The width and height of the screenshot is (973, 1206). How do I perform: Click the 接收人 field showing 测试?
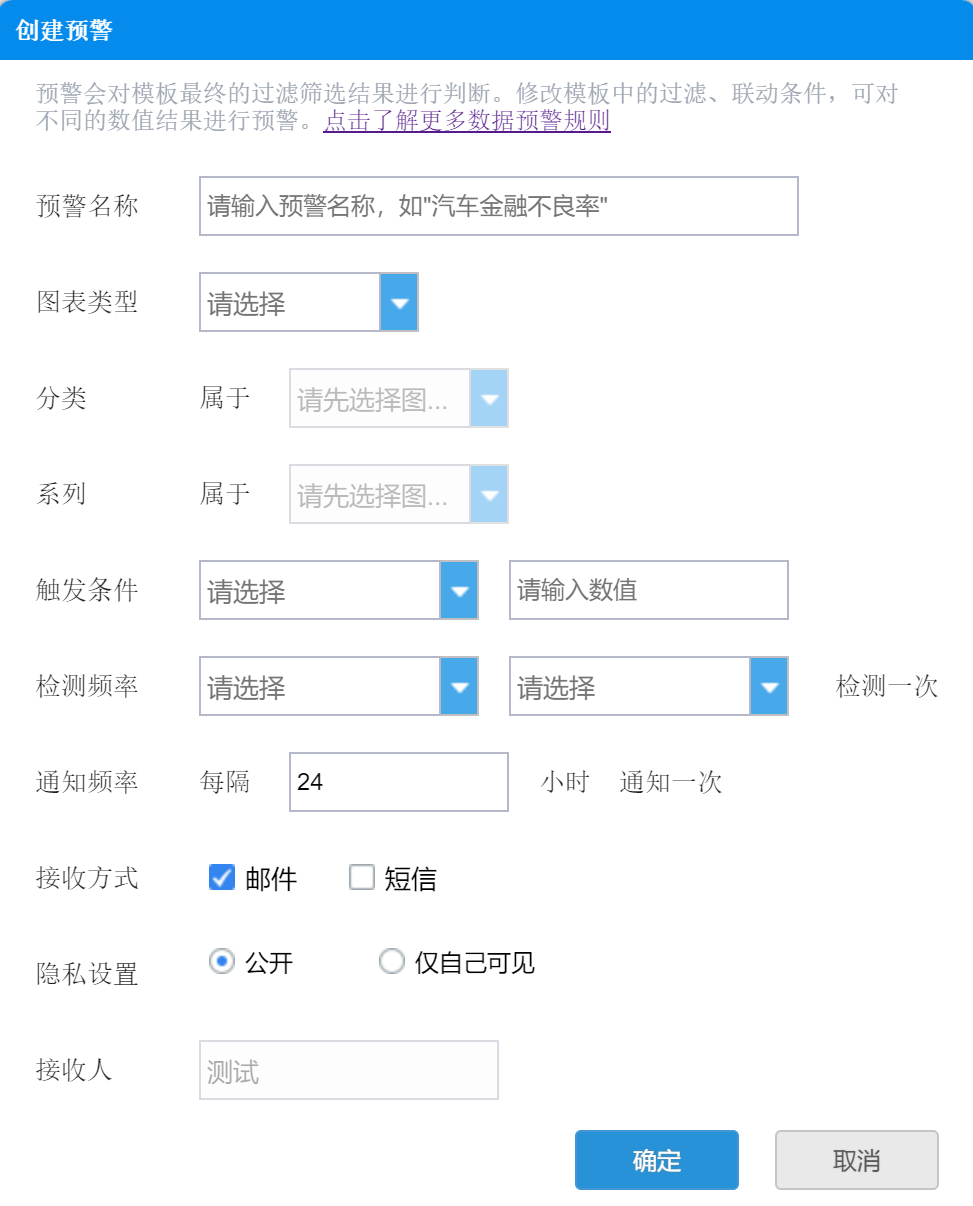click(348, 1070)
